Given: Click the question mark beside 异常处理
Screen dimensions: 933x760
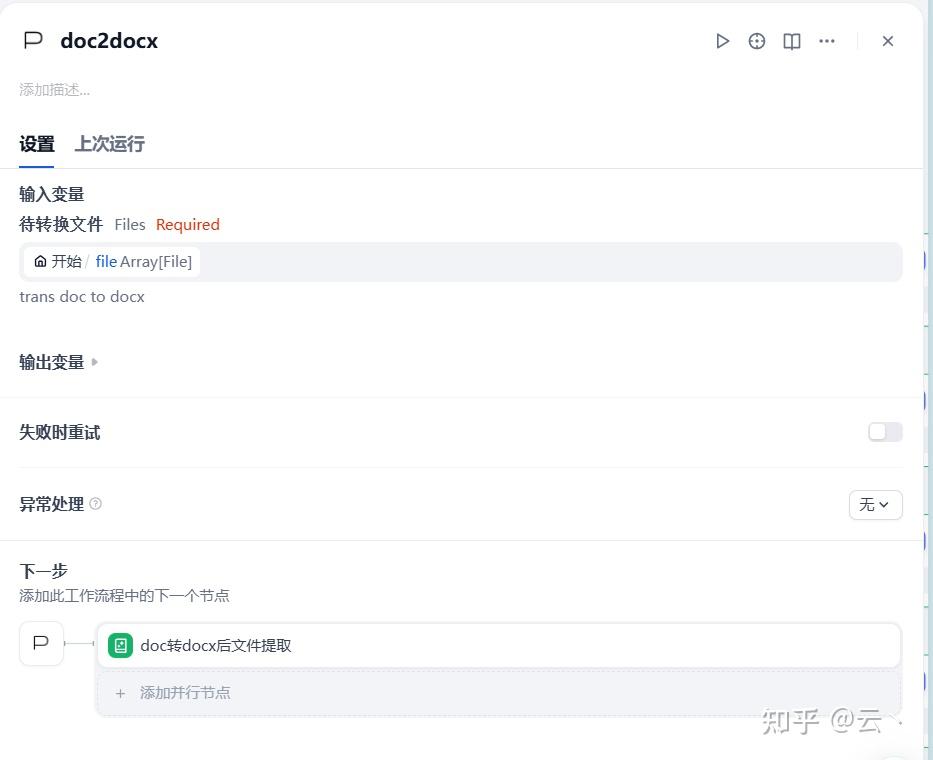Looking at the screenshot, I should pyautogui.click(x=95, y=504).
